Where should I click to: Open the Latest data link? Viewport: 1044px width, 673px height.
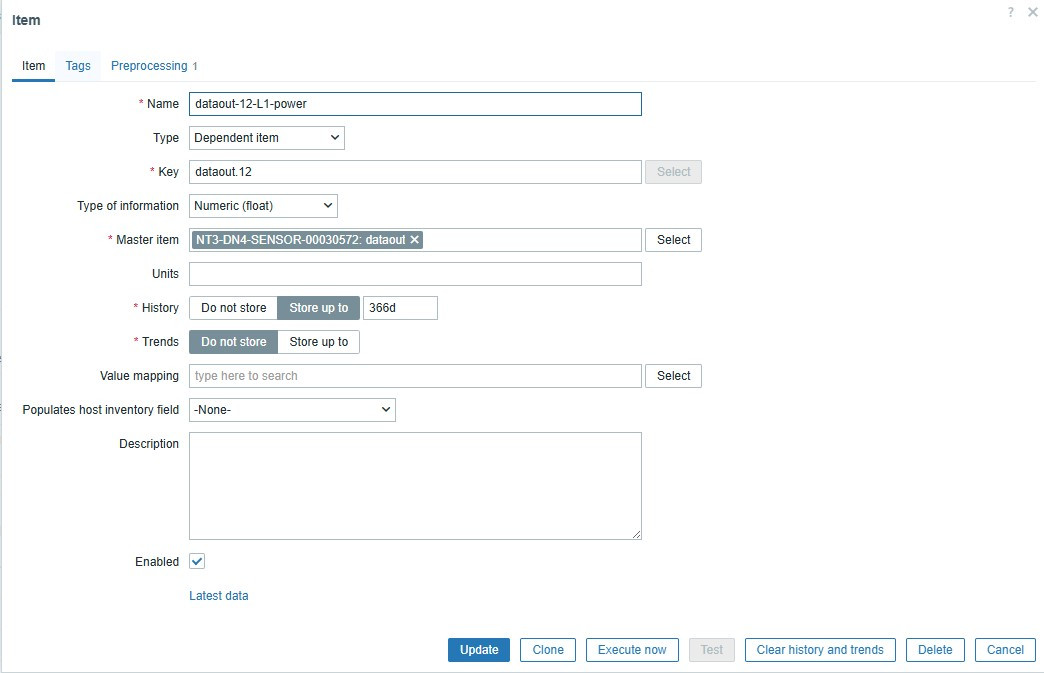(218, 595)
